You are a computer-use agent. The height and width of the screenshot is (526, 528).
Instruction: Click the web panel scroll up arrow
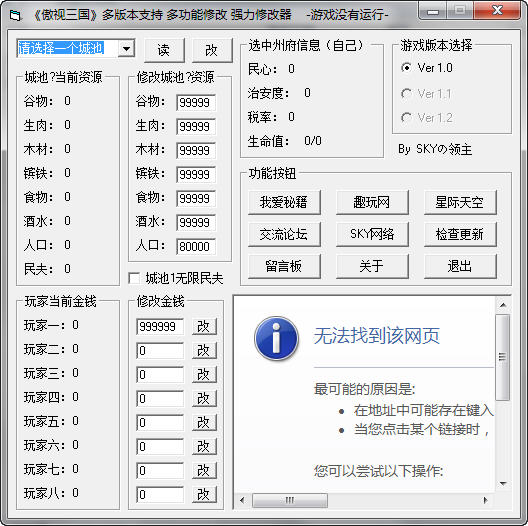pyautogui.click(x=503, y=305)
